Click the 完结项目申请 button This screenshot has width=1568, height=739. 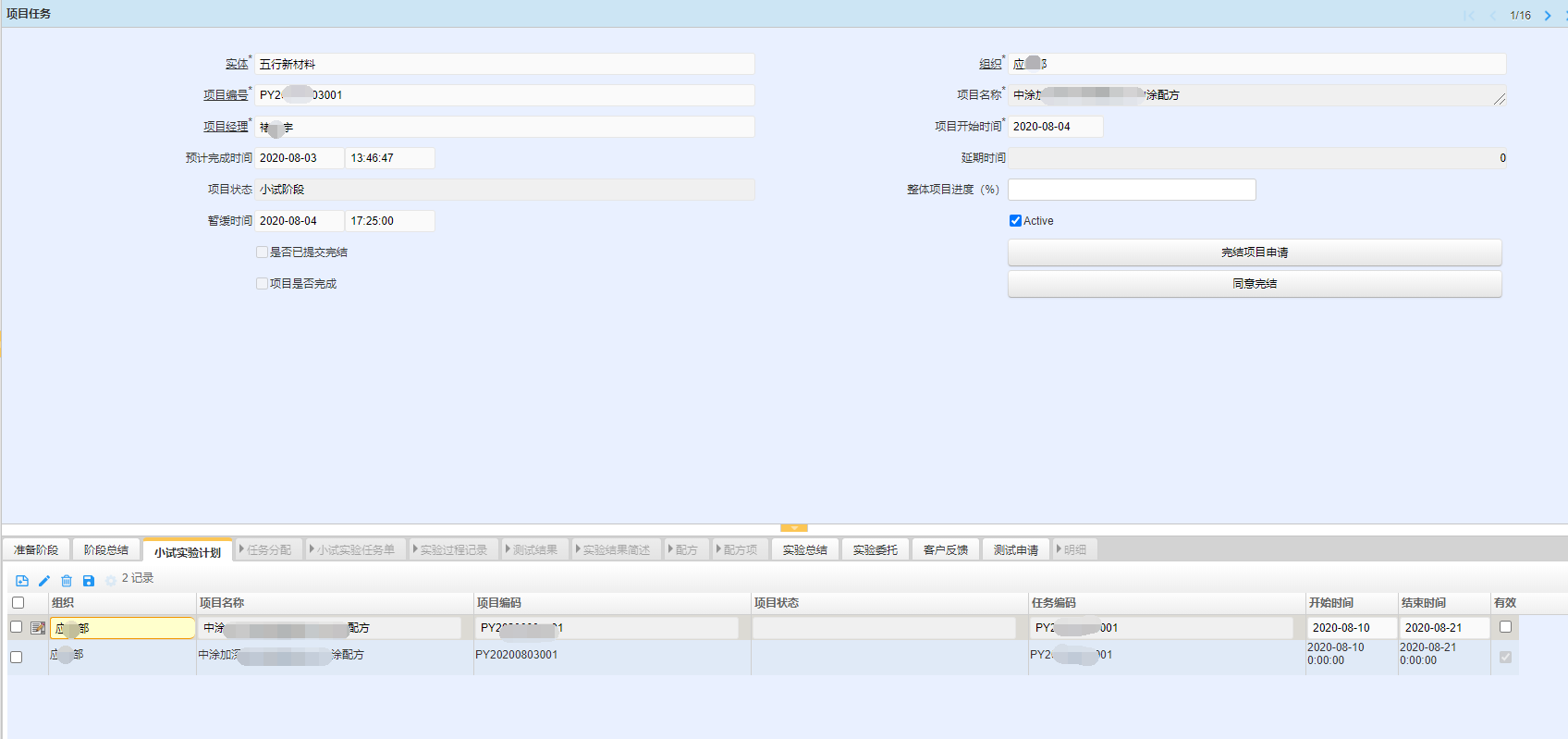[x=1254, y=252]
